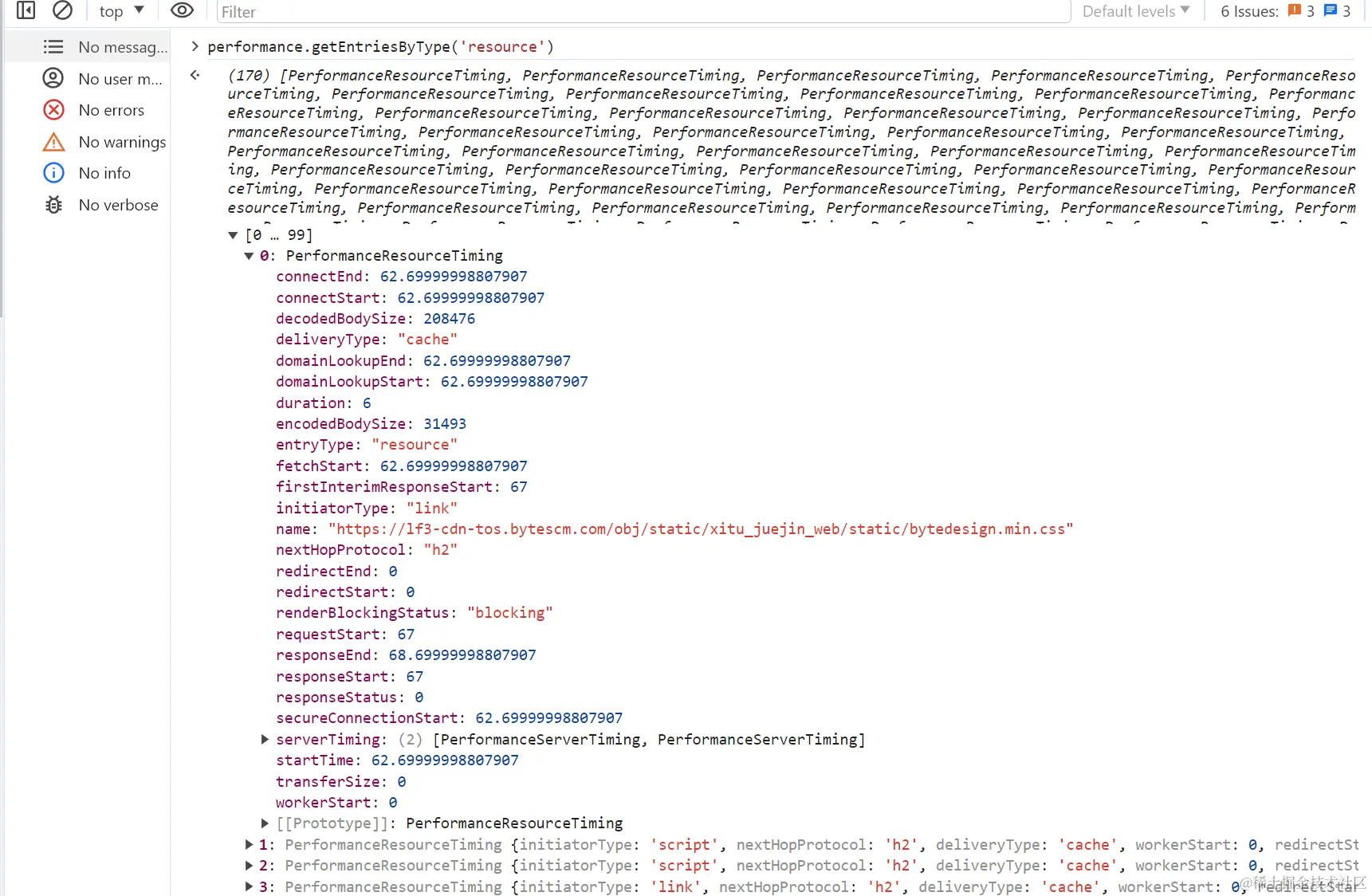Click the bytedesign.min.css URL string
Viewport: 1372px width, 896px height.
click(701, 529)
